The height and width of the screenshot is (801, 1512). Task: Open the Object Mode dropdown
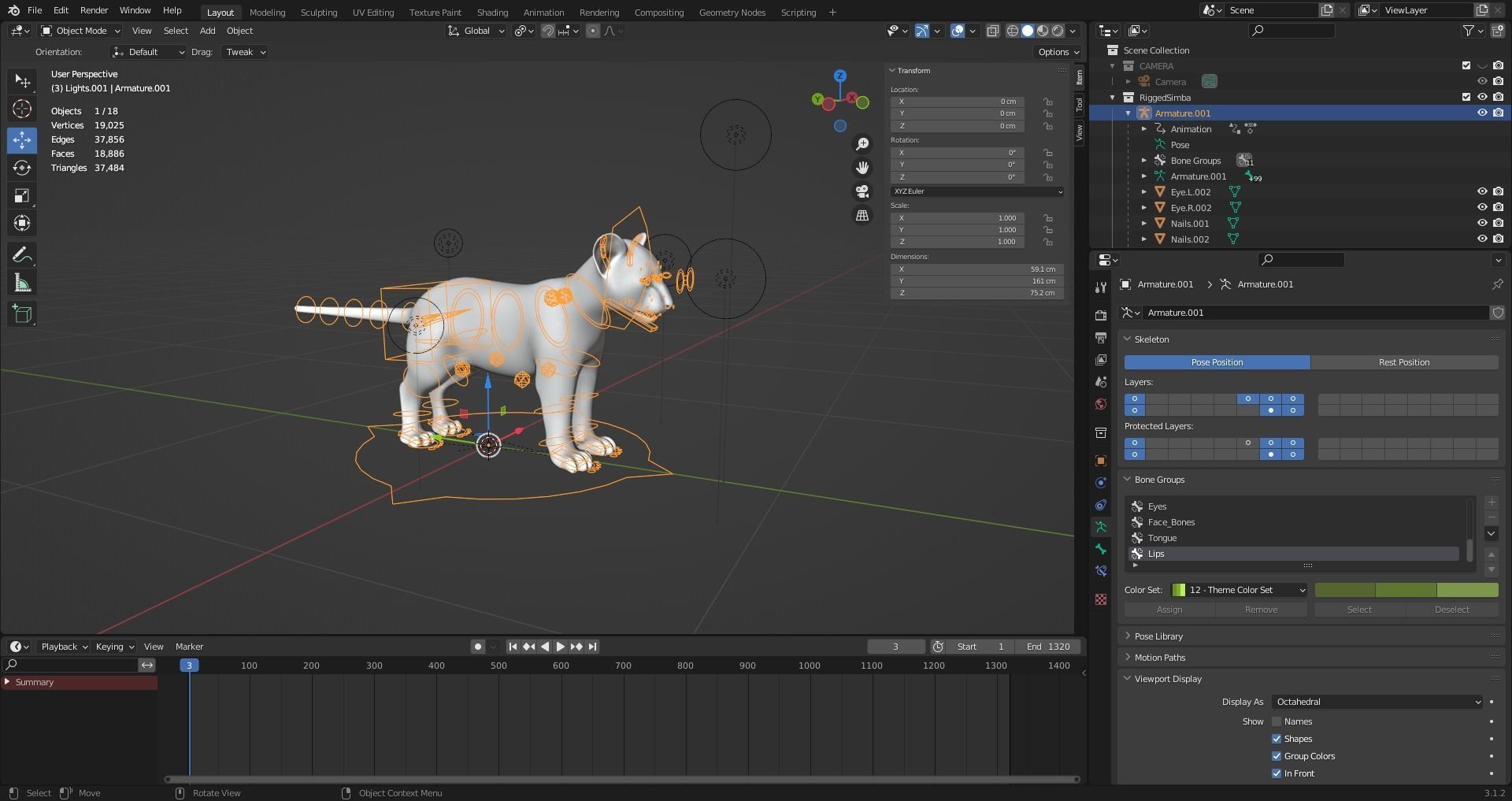click(x=80, y=31)
